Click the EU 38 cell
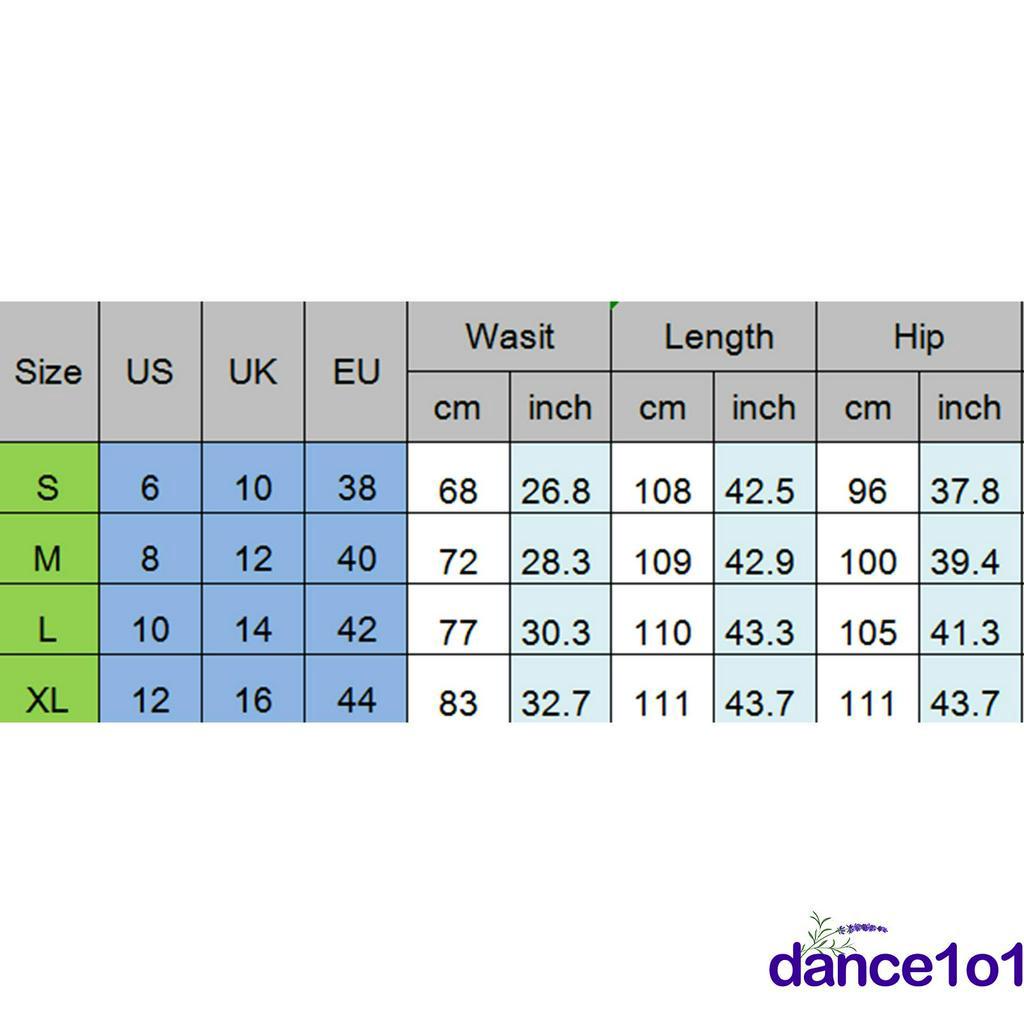The image size is (1024, 1024). (356, 488)
